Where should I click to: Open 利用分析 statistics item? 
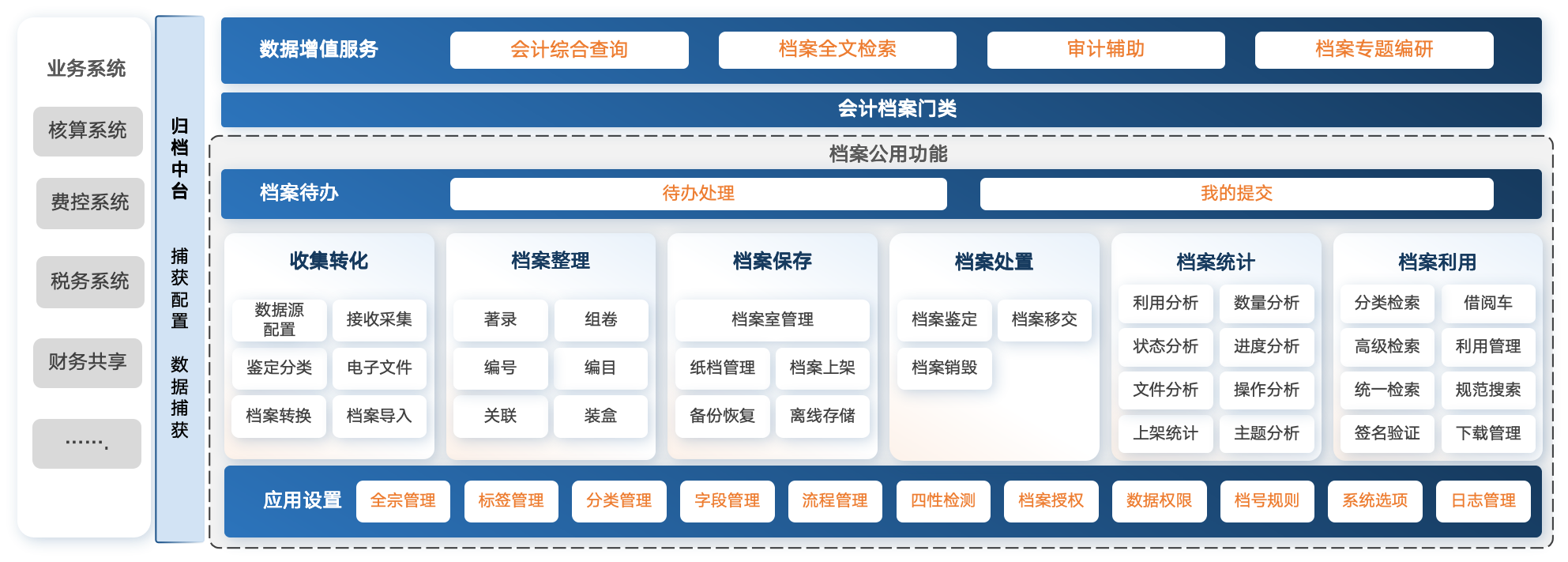click(1165, 303)
